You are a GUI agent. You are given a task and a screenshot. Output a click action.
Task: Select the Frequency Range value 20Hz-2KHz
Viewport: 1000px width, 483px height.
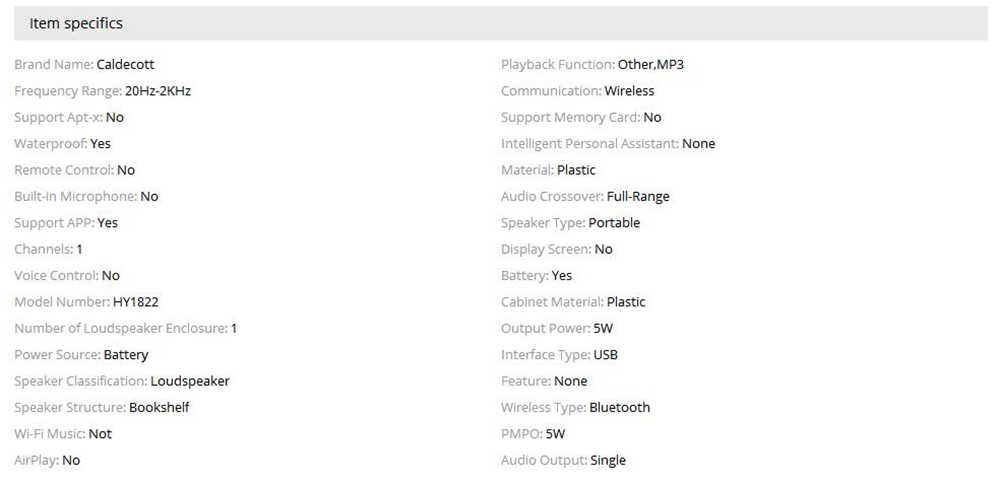158,91
